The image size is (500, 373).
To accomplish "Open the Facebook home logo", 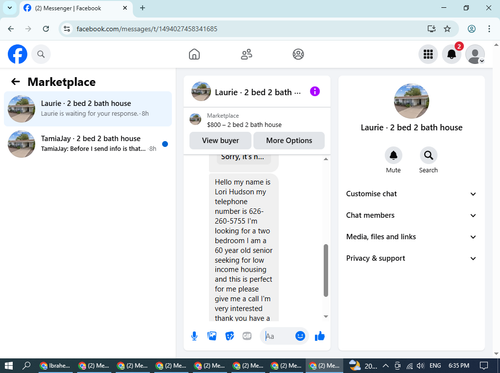I will click(17, 54).
